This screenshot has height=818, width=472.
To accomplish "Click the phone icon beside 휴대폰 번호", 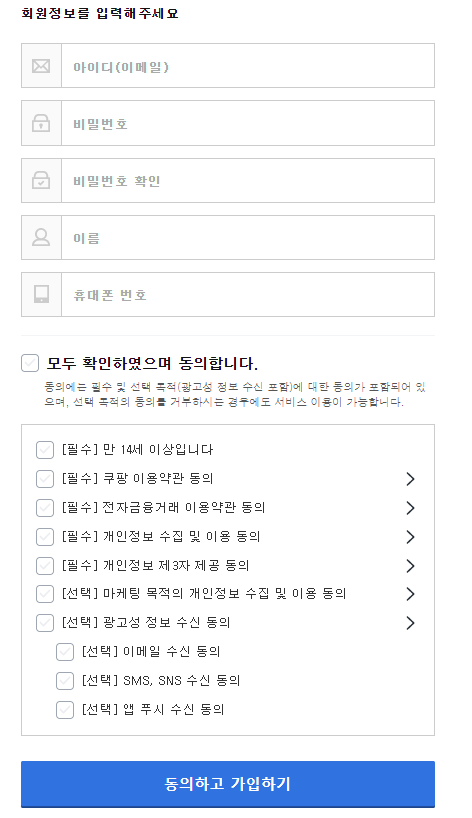I will tap(41, 294).
